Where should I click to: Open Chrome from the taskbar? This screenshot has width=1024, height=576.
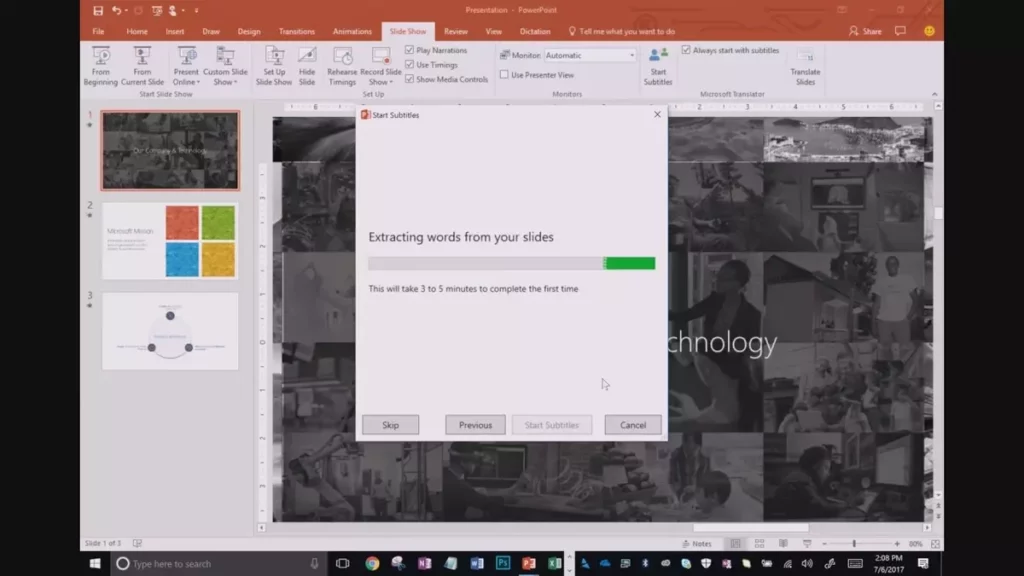(372, 563)
